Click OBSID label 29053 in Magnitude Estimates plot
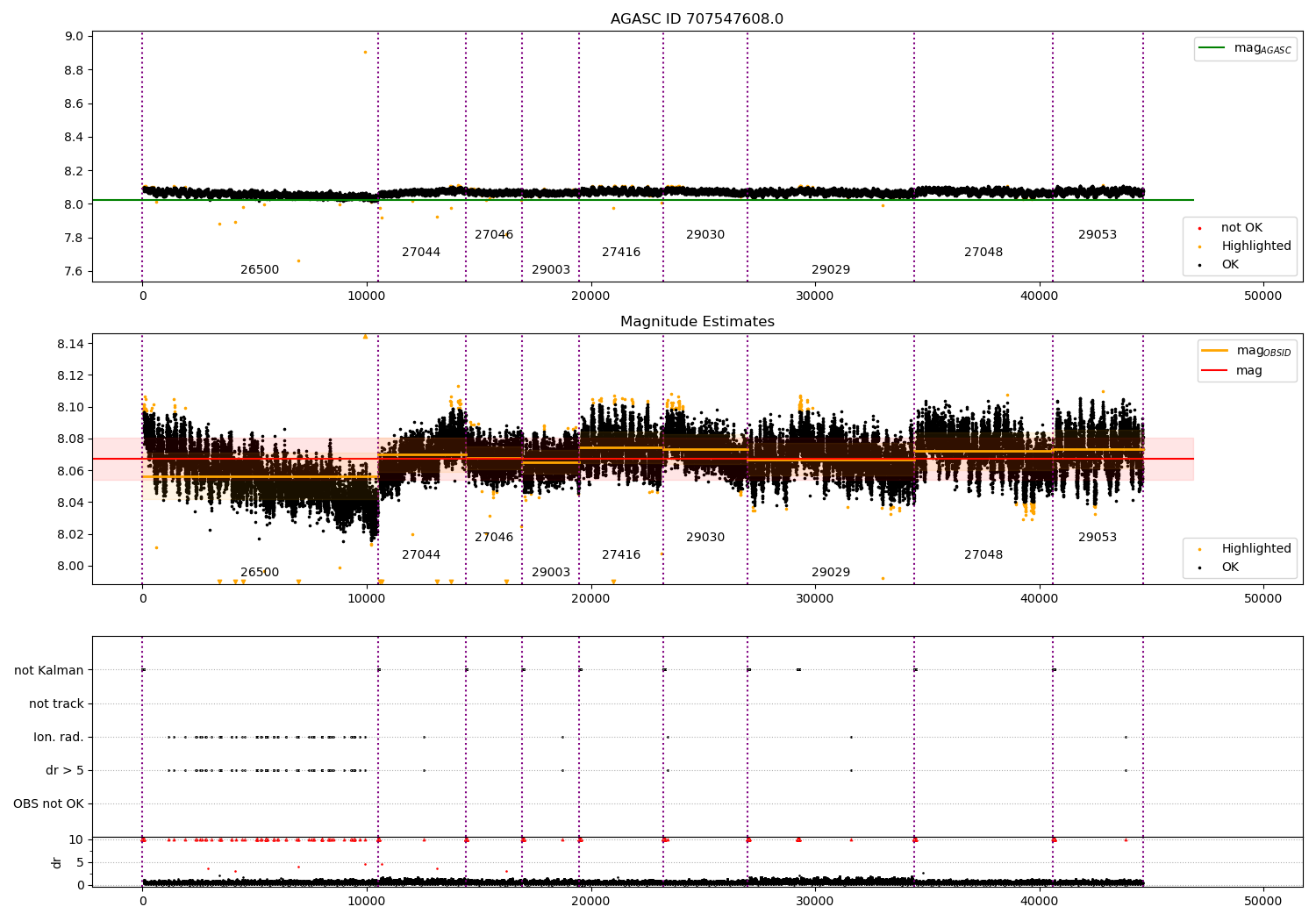 tap(1098, 538)
